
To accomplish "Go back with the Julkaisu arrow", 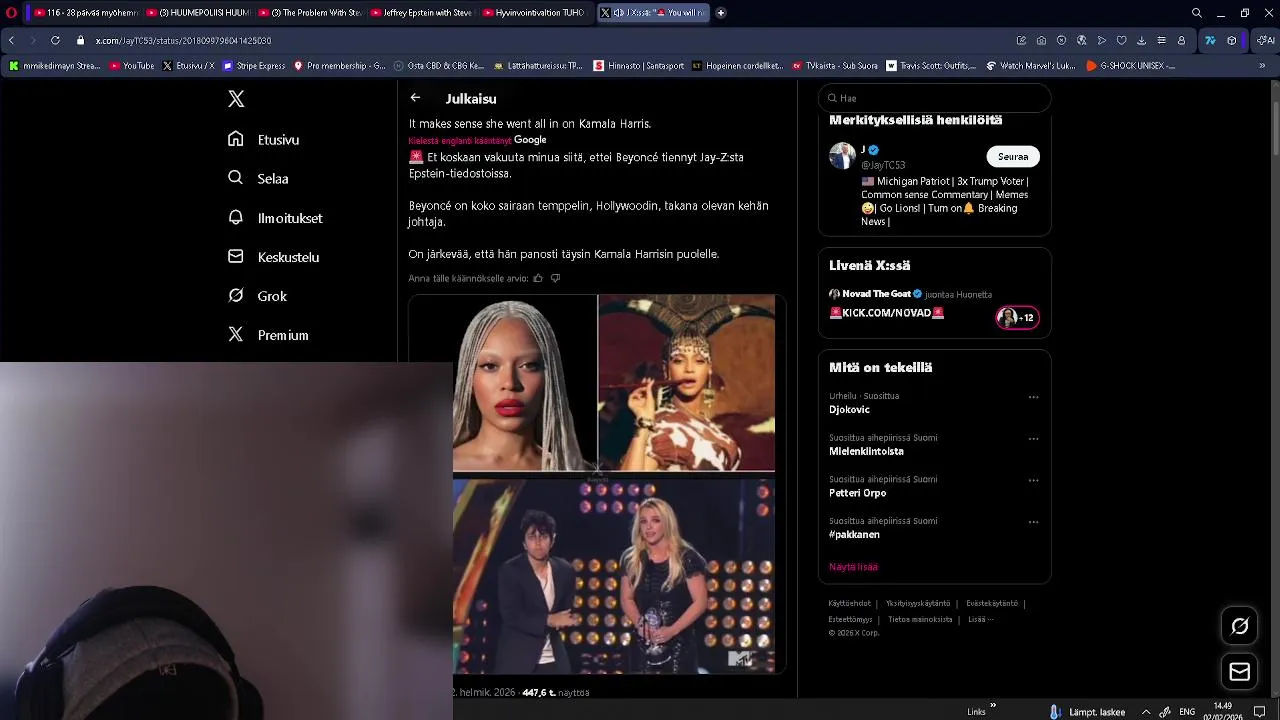I will tap(415, 98).
